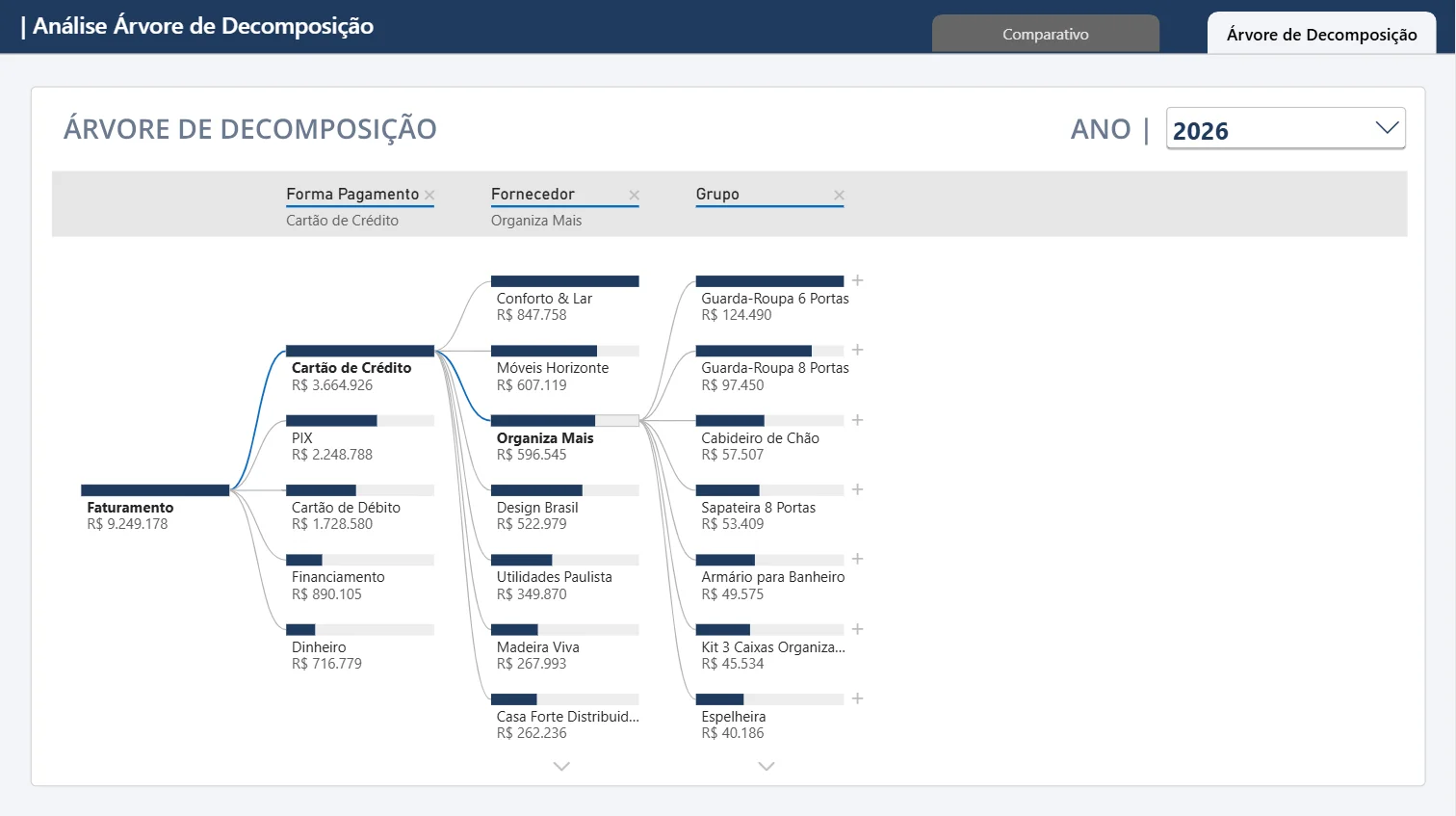Expand Espelheira with plus icon
This screenshot has height=816, width=1456.
[x=857, y=698]
